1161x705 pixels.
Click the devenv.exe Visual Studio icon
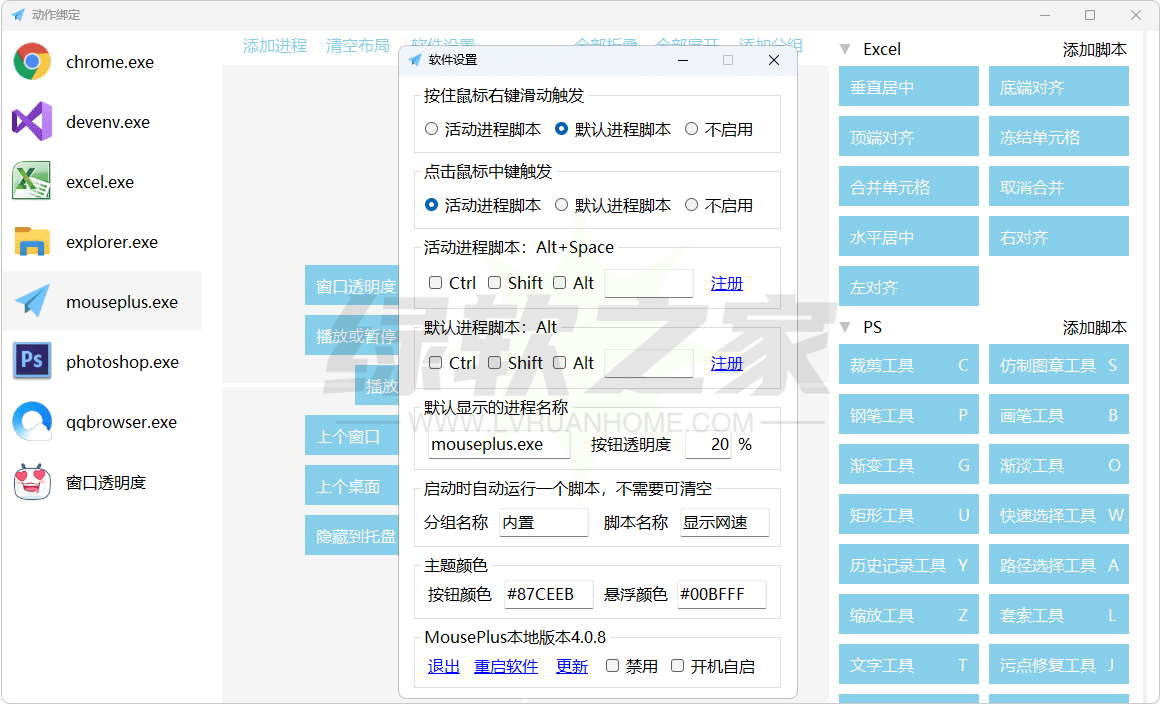32,122
